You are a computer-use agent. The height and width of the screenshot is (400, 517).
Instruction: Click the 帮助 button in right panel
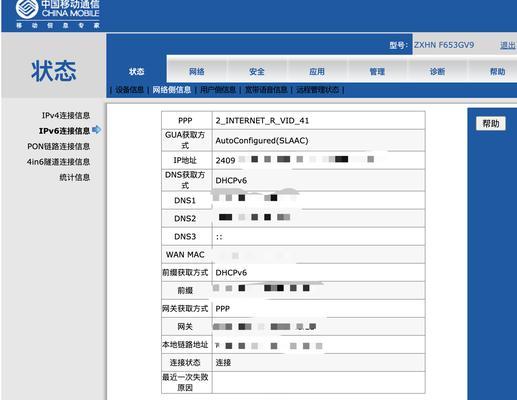491,124
